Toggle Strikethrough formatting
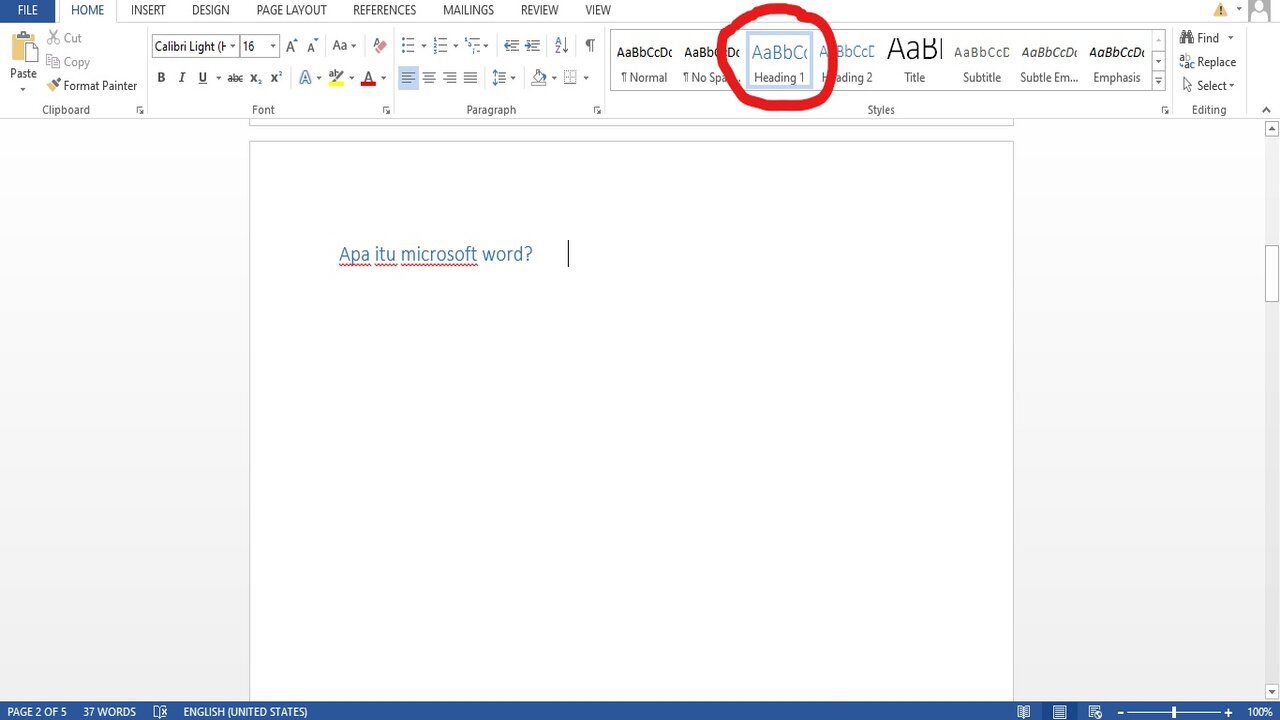The image size is (1280, 720). pyautogui.click(x=235, y=78)
